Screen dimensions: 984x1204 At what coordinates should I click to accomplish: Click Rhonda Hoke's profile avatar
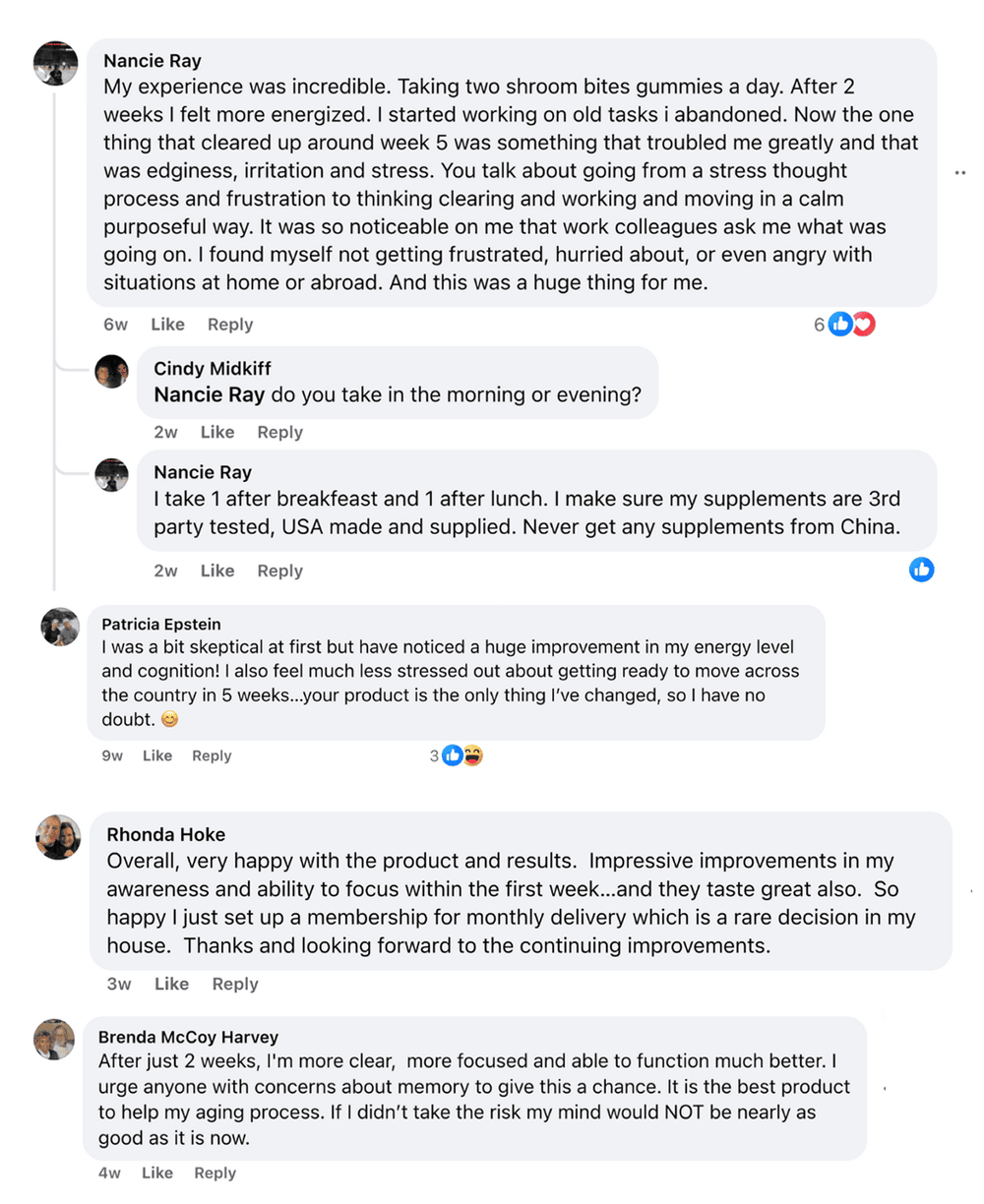tap(58, 837)
